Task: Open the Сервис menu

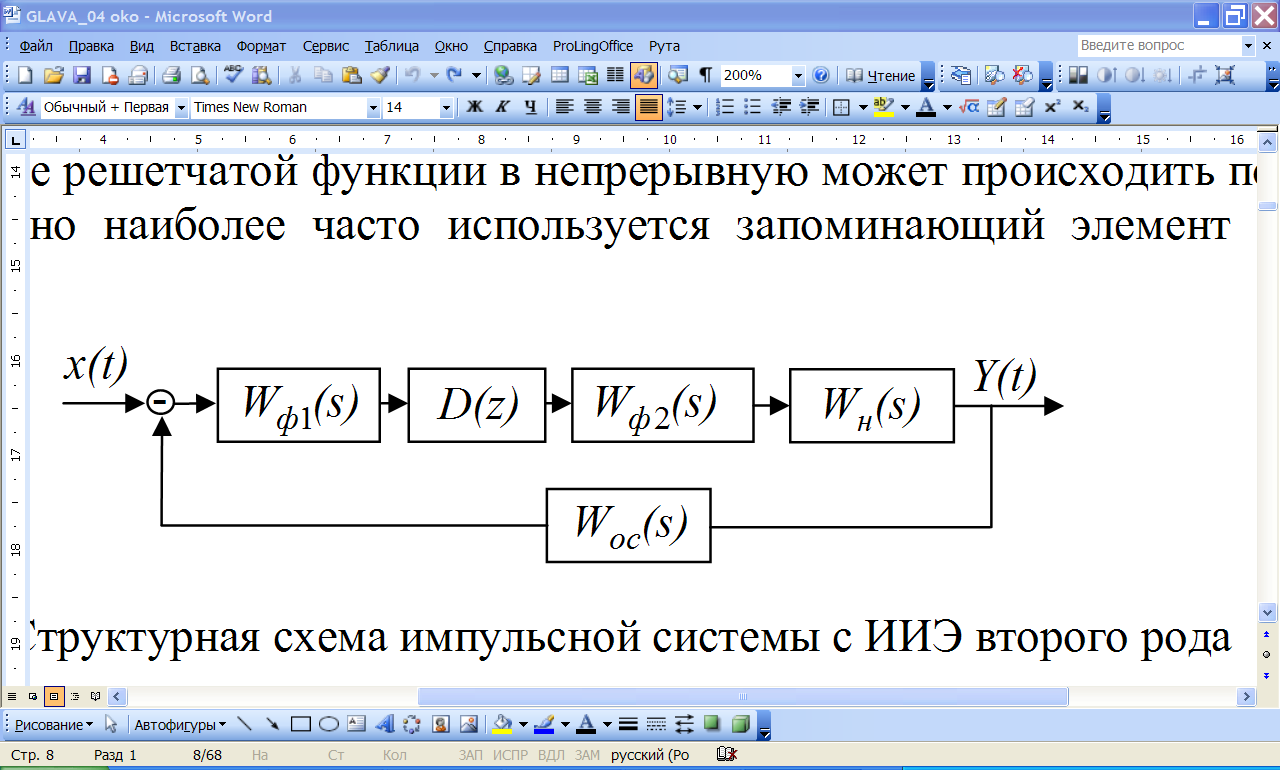Action: click(x=326, y=46)
